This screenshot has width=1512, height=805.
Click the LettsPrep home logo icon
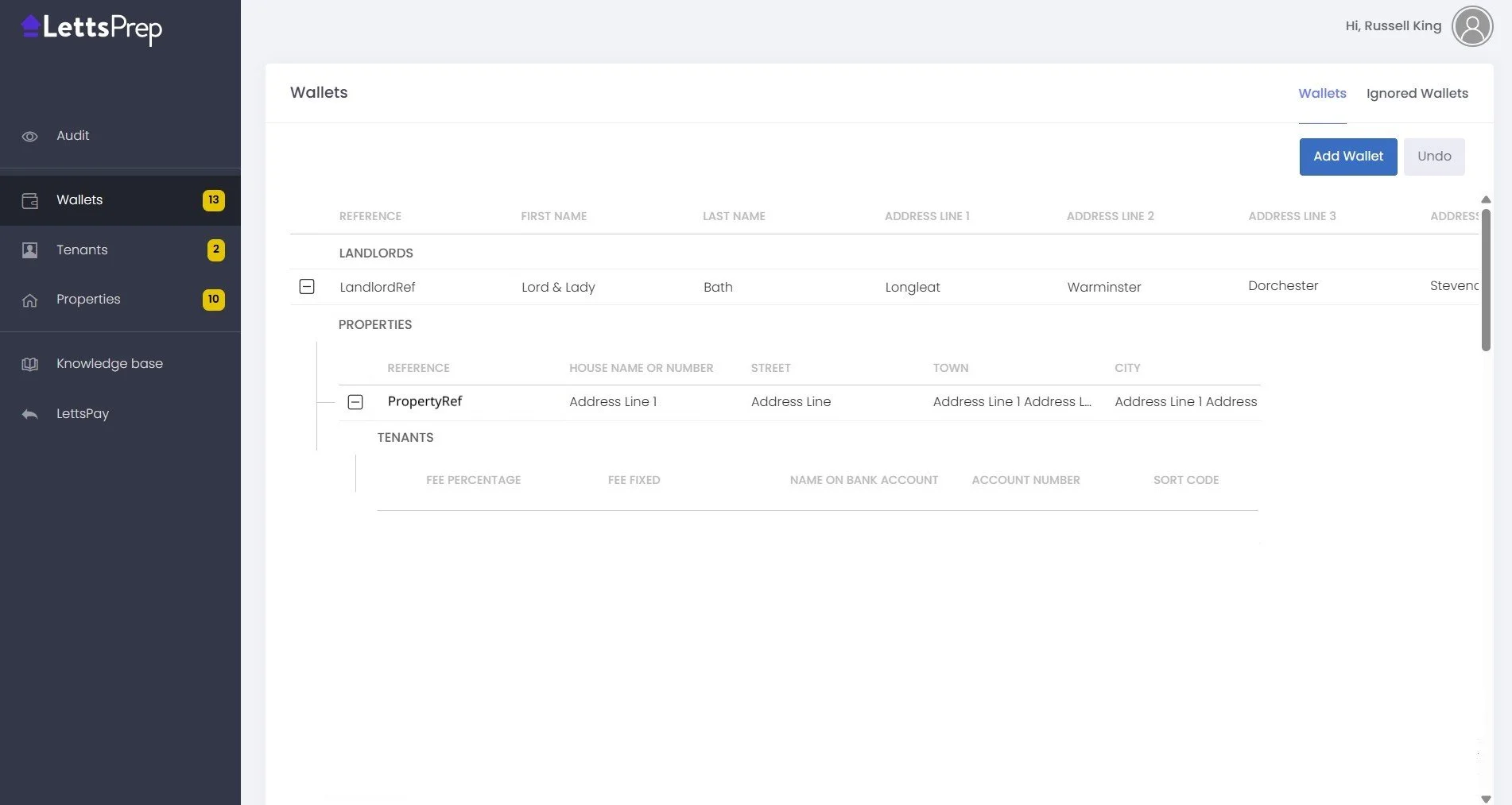point(29,26)
